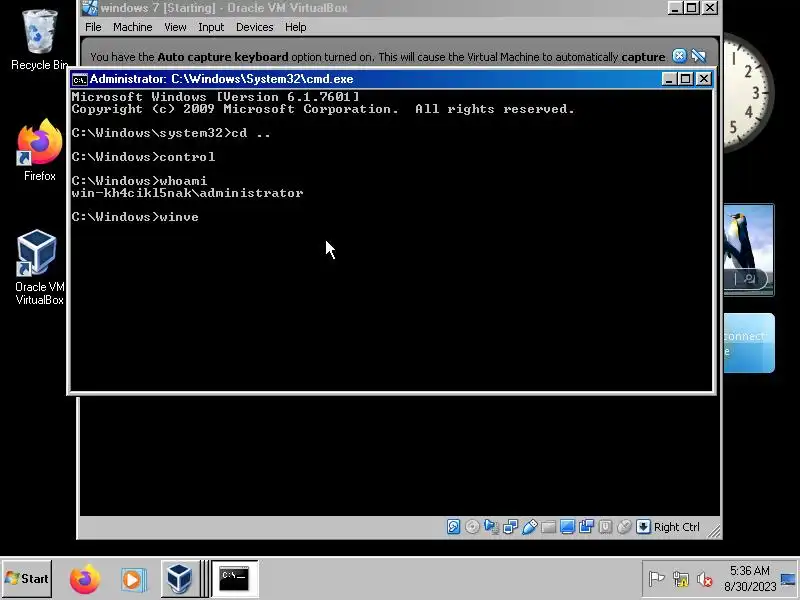This screenshot has height=600, width=800.
Task: Click the VirtualBox window title bar icon
Action: 90,8
